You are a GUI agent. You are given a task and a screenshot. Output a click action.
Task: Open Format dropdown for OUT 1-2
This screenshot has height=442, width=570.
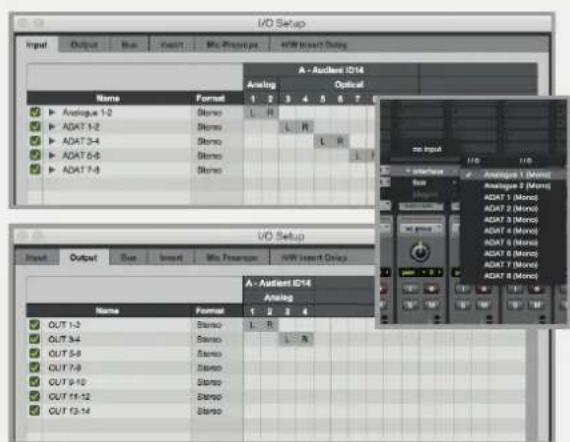[x=209, y=325]
